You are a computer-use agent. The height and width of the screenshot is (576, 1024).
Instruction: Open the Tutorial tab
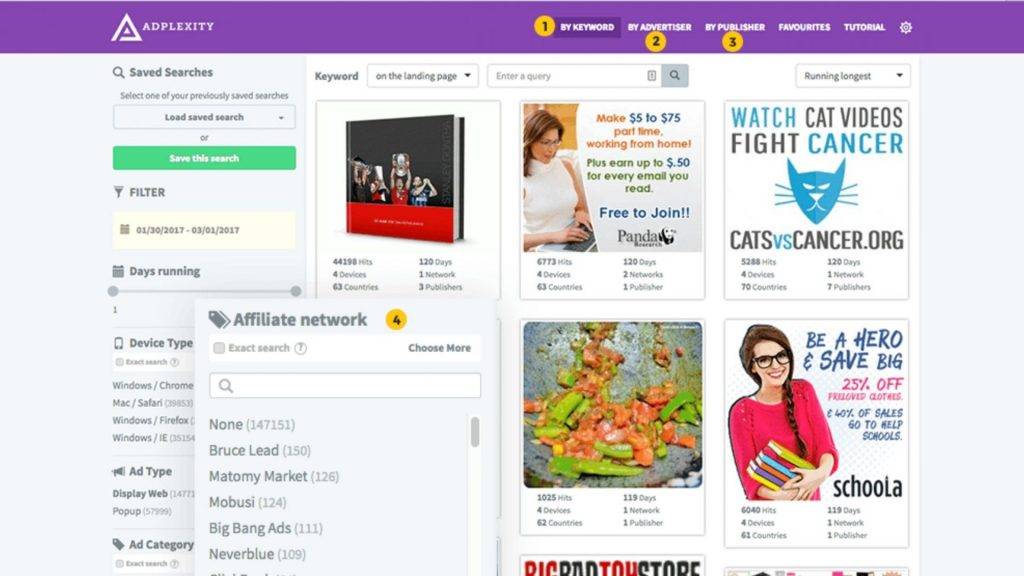pos(864,27)
